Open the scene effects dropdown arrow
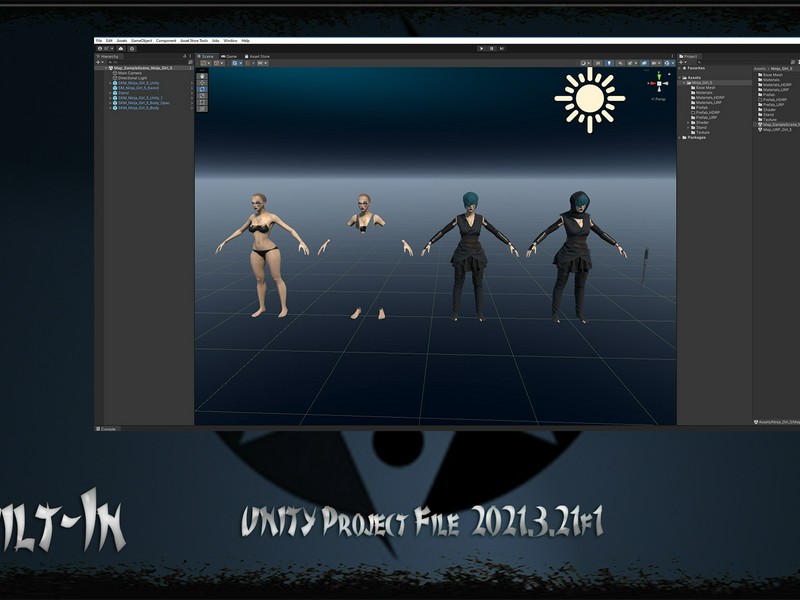This screenshot has height=600, width=800. pos(636,63)
